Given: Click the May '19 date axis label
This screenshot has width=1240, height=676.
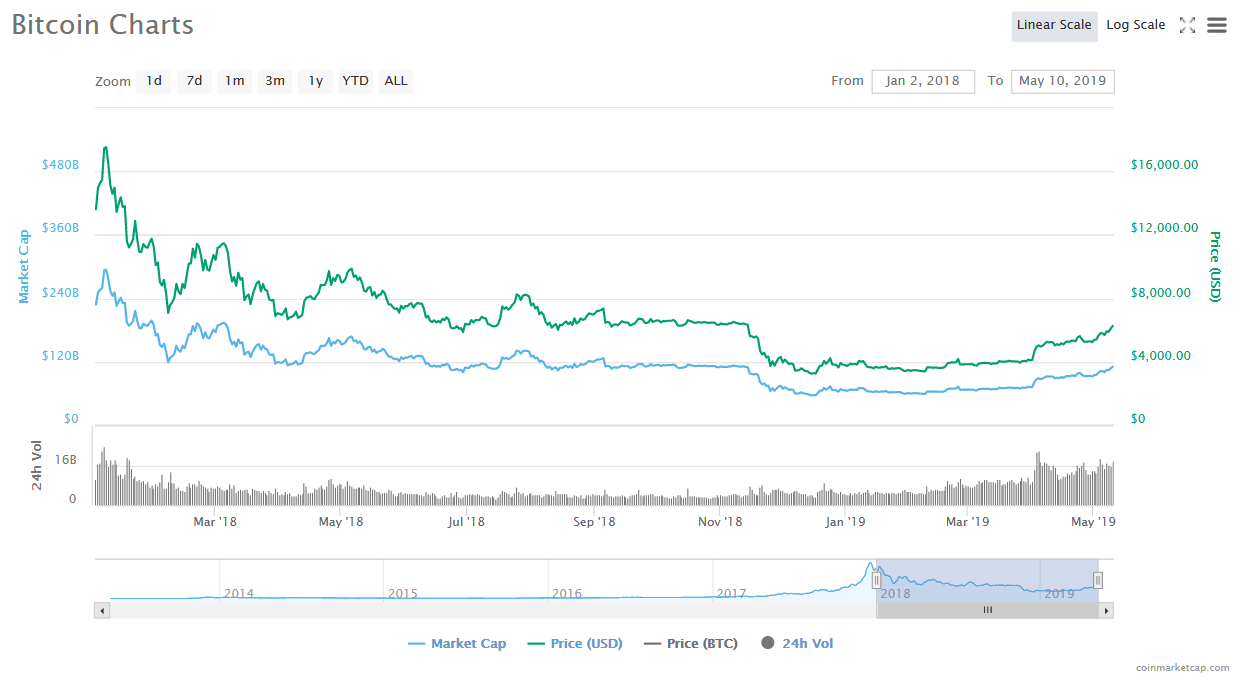Looking at the screenshot, I should pyautogui.click(x=1094, y=521).
